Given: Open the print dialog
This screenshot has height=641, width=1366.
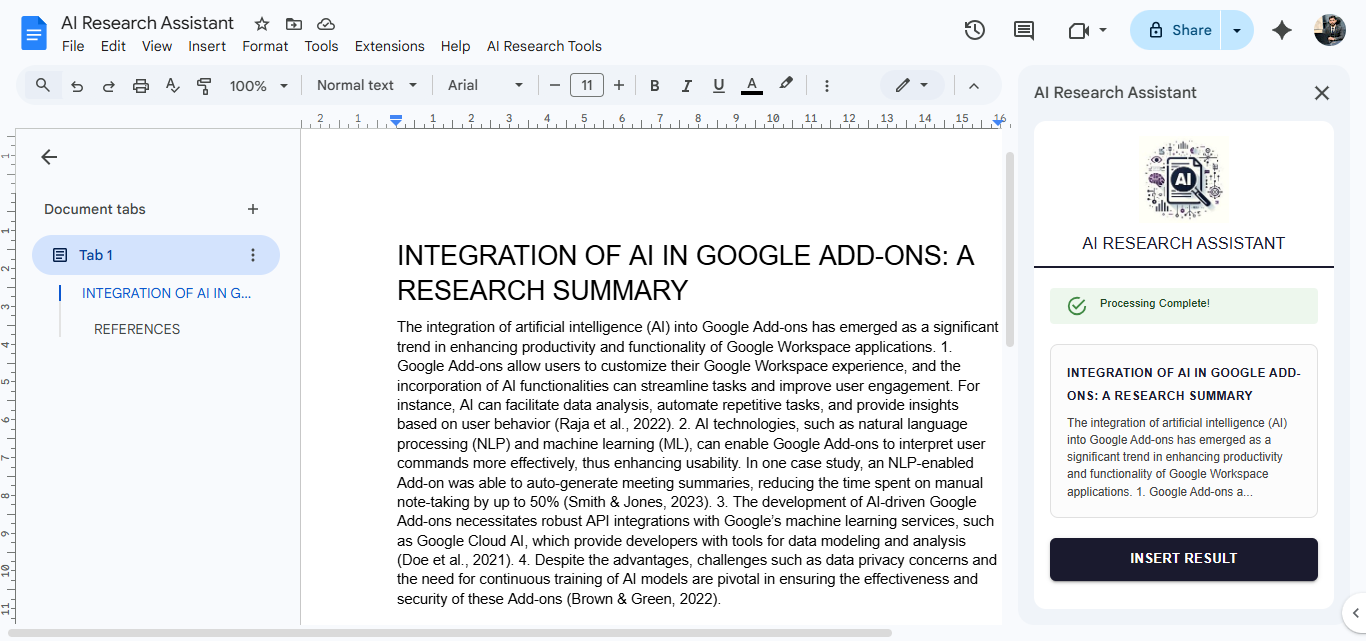Looking at the screenshot, I should tap(140, 85).
